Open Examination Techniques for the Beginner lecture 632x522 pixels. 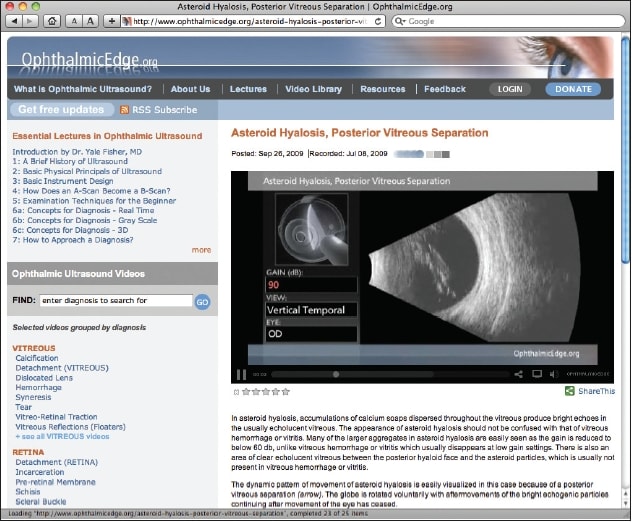tap(94, 201)
